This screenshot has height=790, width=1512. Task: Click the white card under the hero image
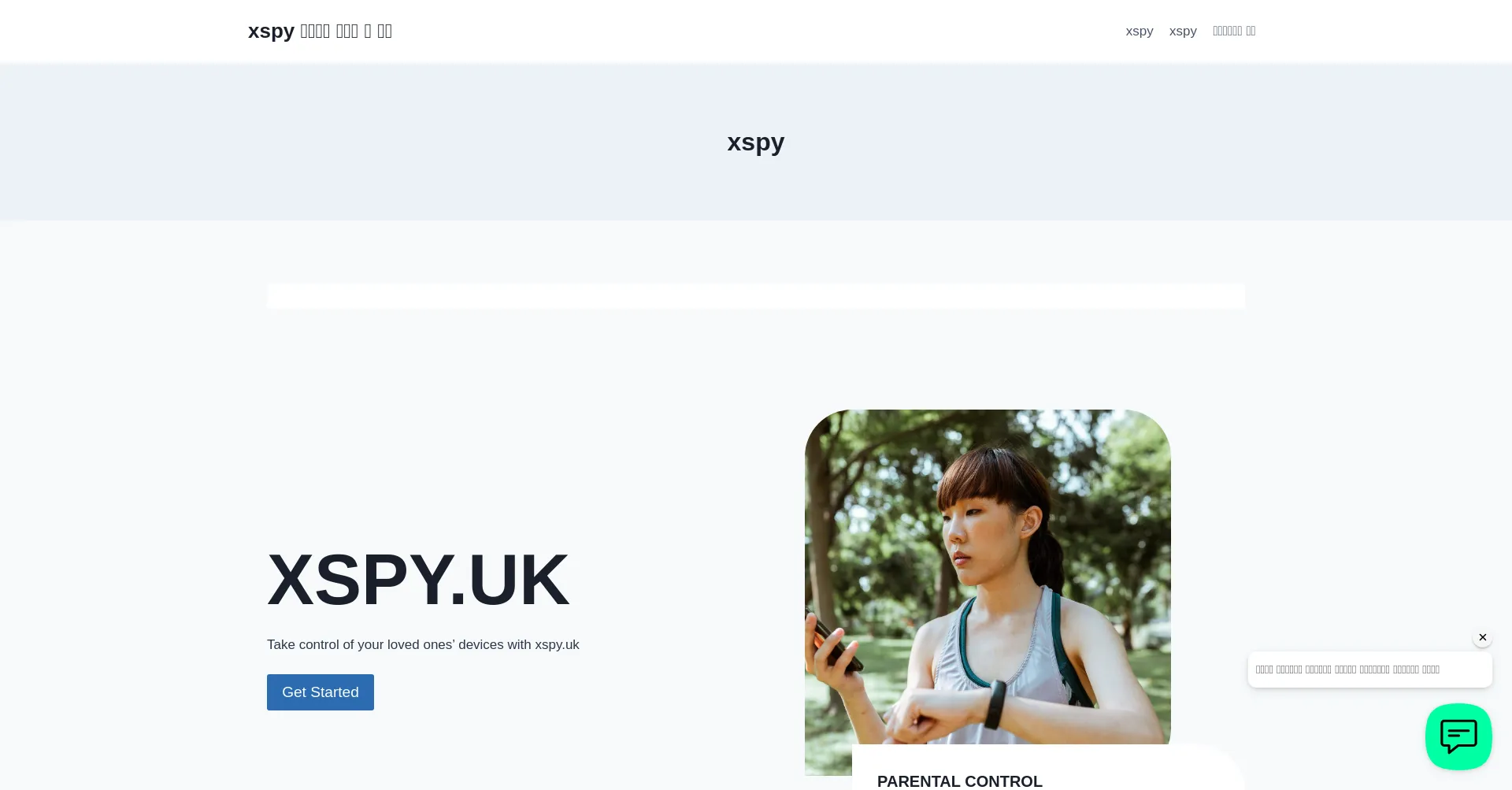point(1049,768)
